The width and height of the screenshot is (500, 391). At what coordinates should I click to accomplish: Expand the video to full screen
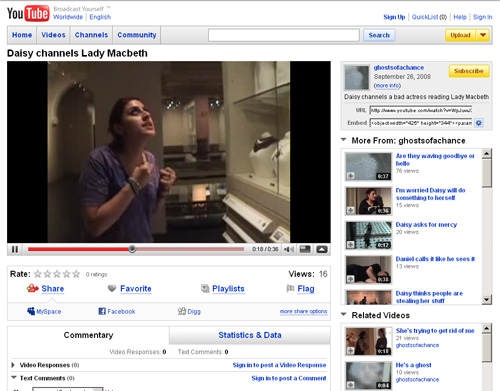tap(322, 249)
